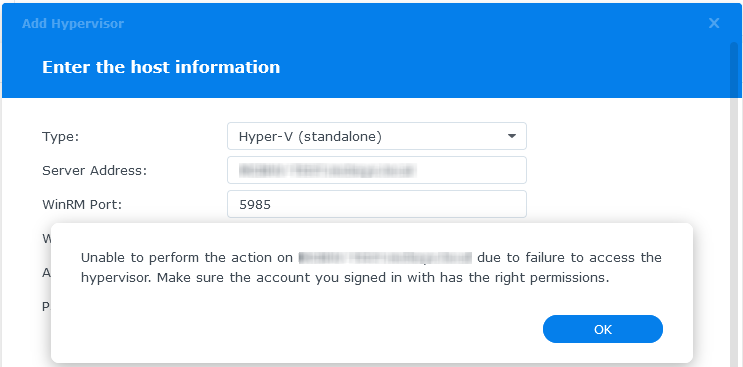
Task: Click the 'Type:' field label
Action: [60, 137]
